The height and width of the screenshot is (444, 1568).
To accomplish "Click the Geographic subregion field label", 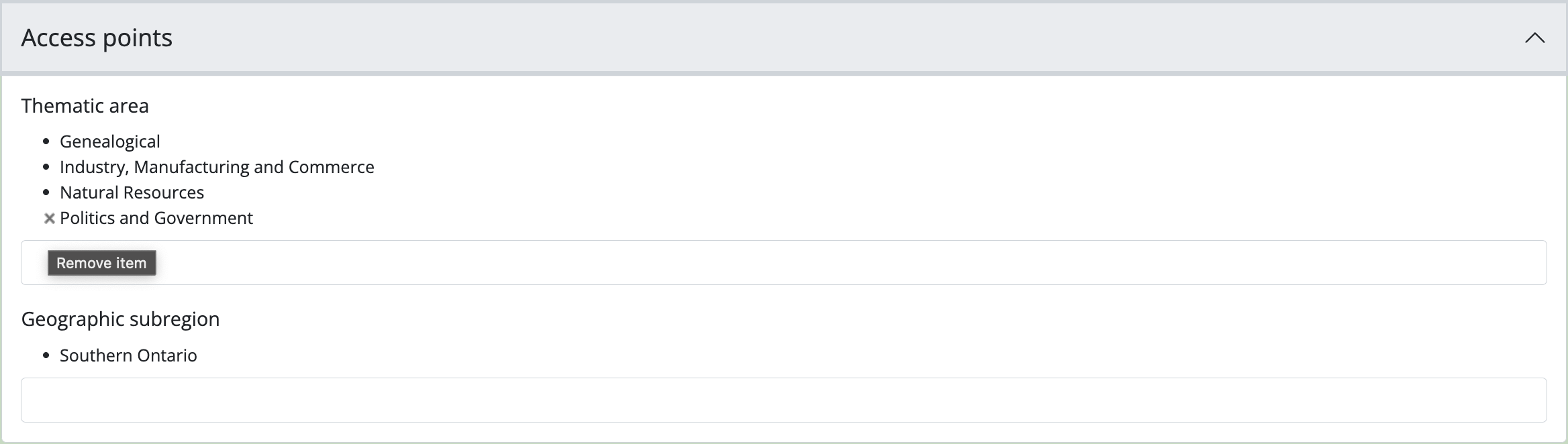I will click(120, 319).
